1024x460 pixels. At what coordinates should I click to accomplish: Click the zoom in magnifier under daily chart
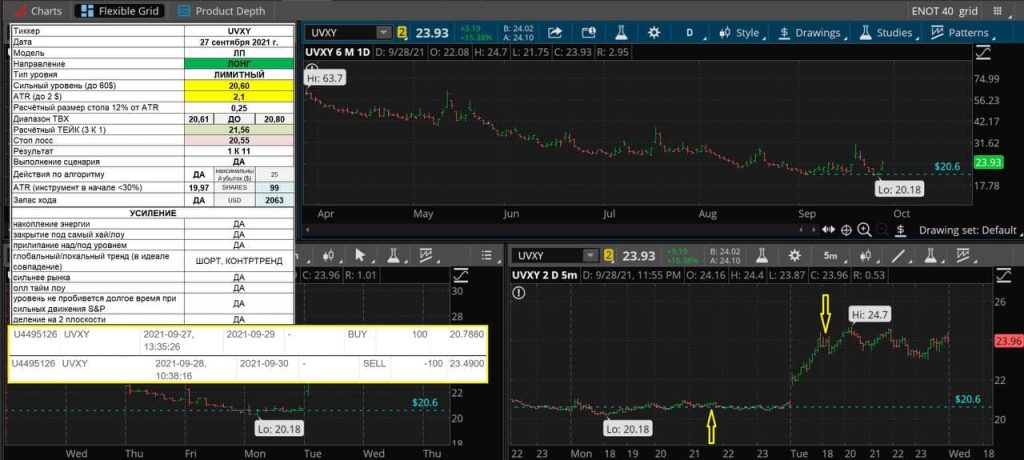[864, 230]
